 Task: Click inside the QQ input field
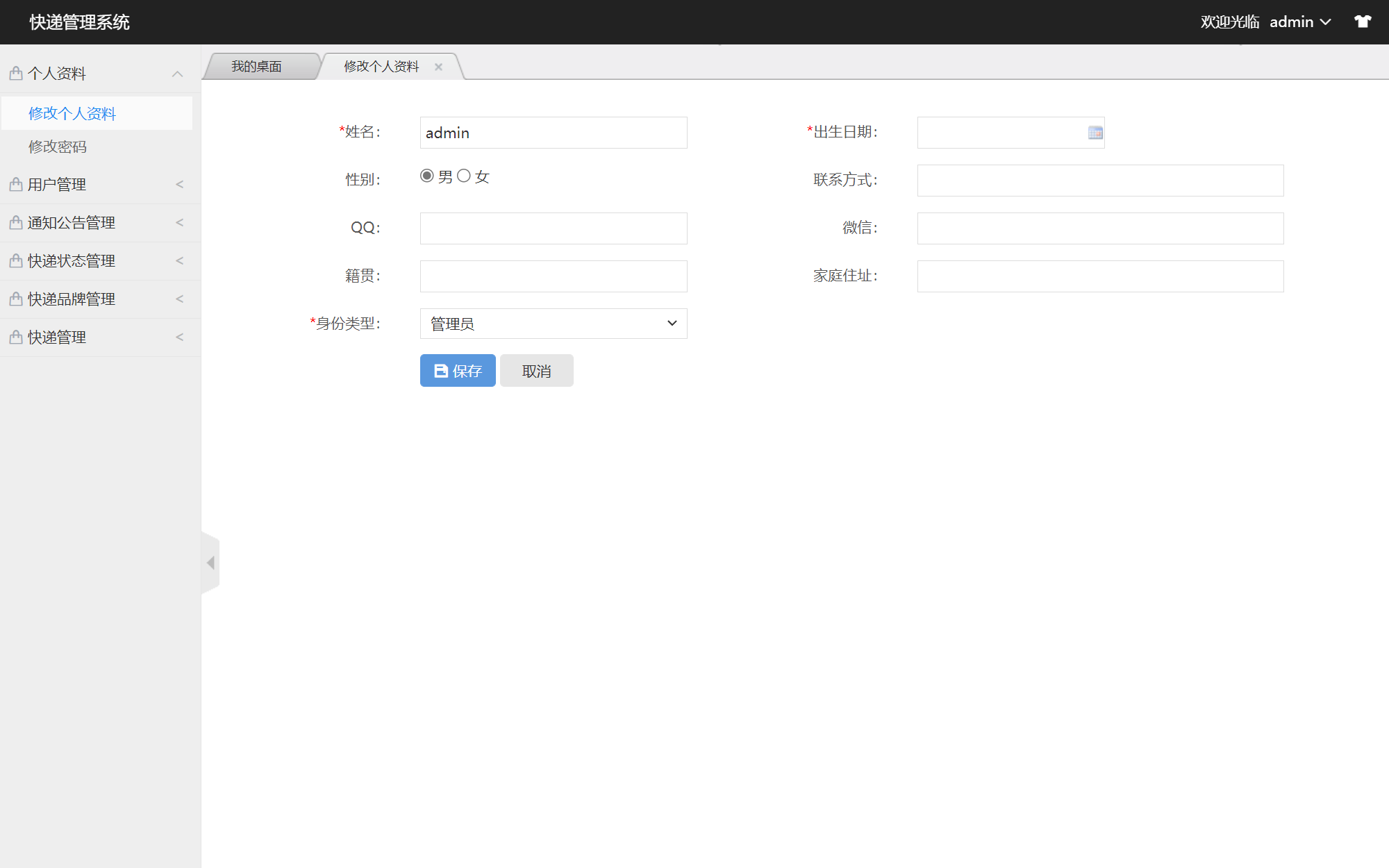point(553,228)
